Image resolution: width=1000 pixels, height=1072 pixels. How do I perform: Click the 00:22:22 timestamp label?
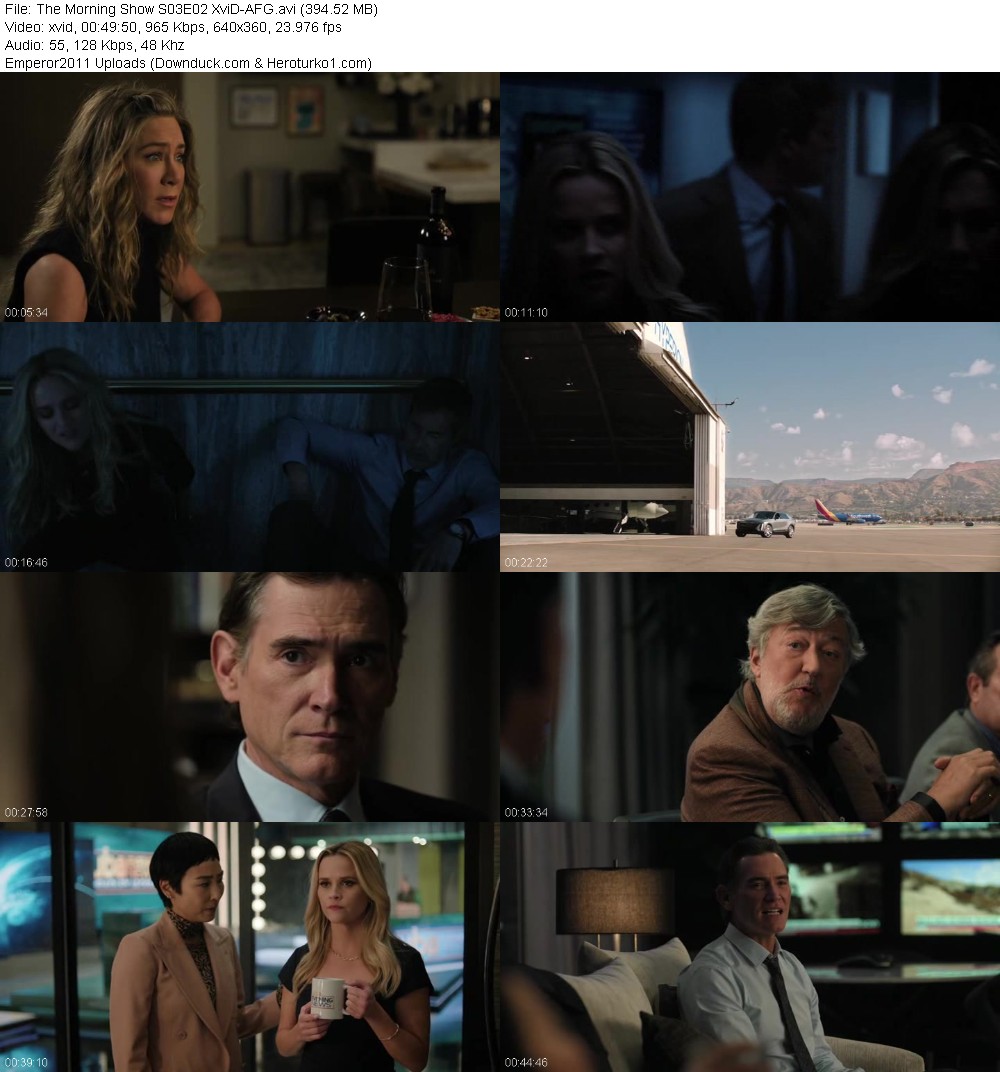tap(526, 563)
